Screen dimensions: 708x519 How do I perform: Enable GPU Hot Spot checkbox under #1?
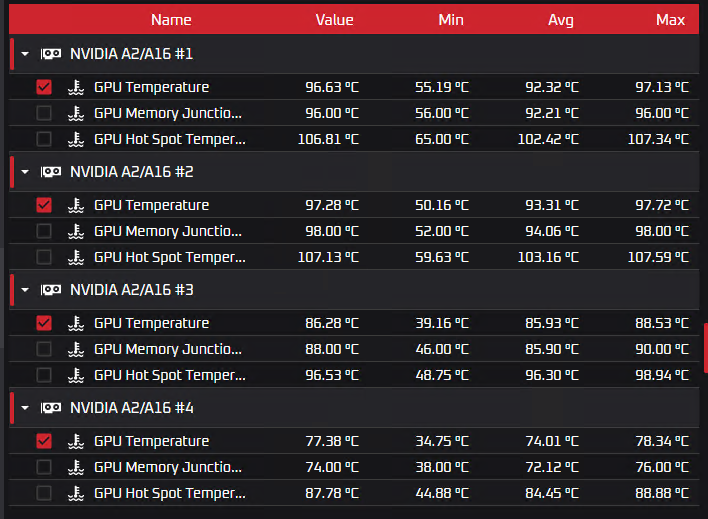click(44, 139)
